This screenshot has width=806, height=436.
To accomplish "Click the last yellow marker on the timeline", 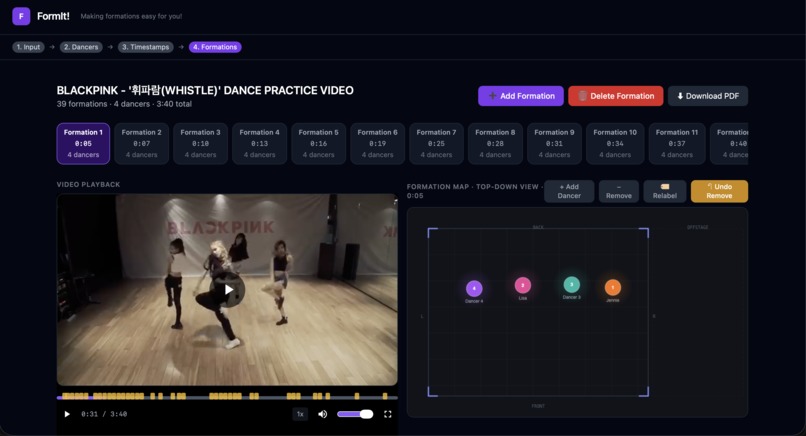I will pos(384,396).
